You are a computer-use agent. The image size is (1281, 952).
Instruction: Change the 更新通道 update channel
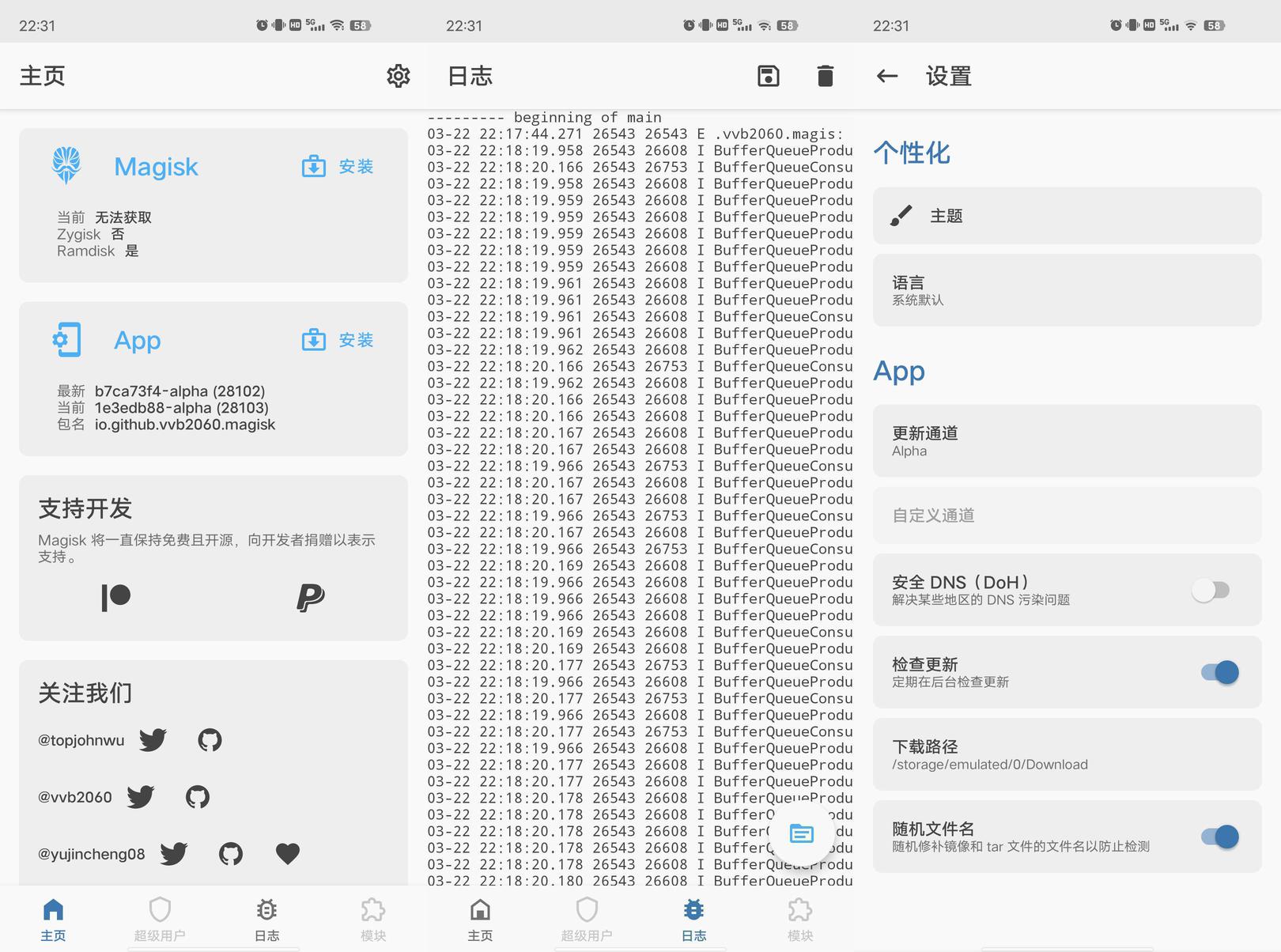[x=1067, y=440]
